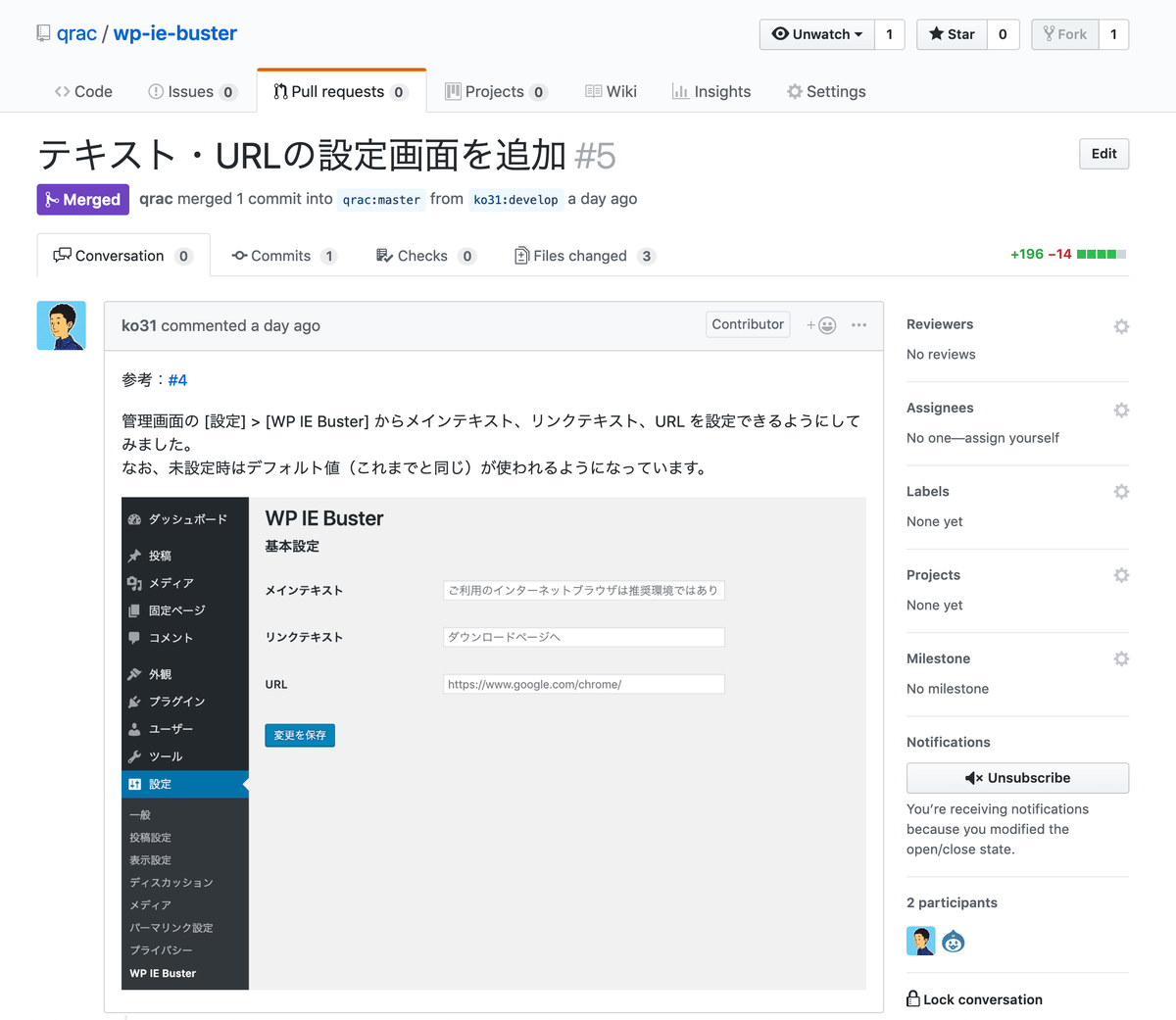
Task: Open the wp-ie-buster repository link
Action: (175, 33)
